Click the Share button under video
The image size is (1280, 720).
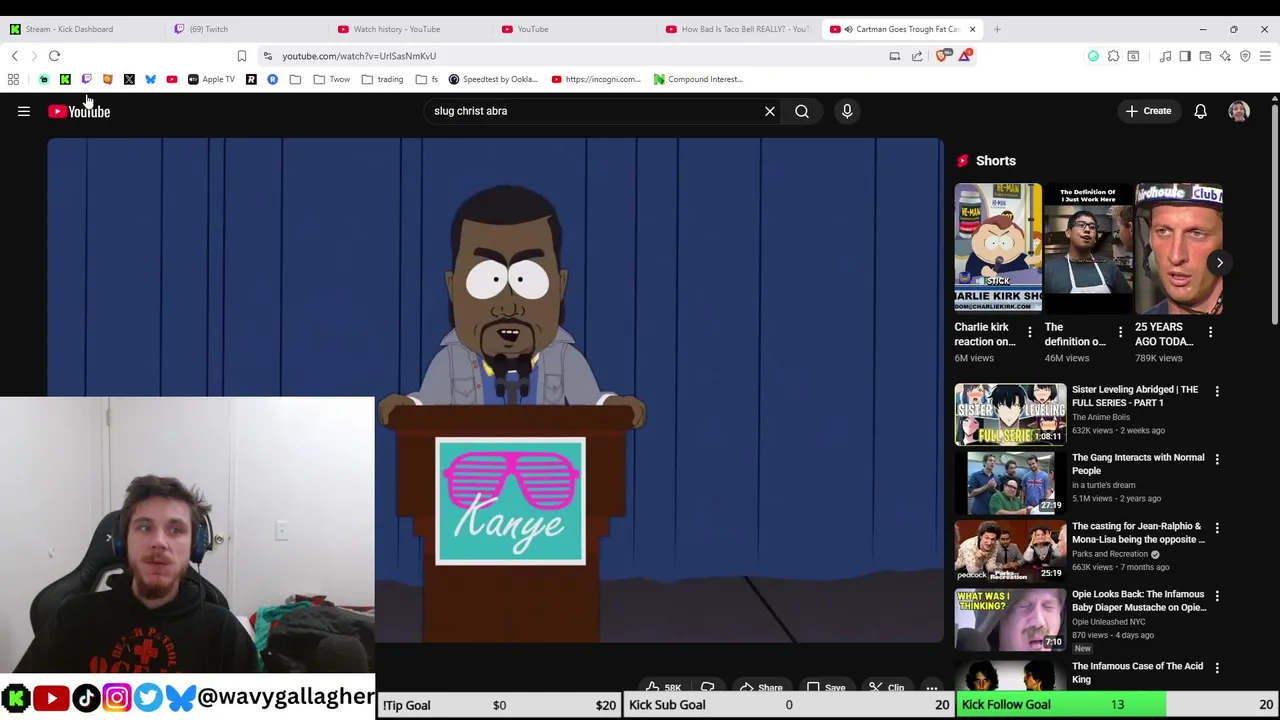(760, 687)
